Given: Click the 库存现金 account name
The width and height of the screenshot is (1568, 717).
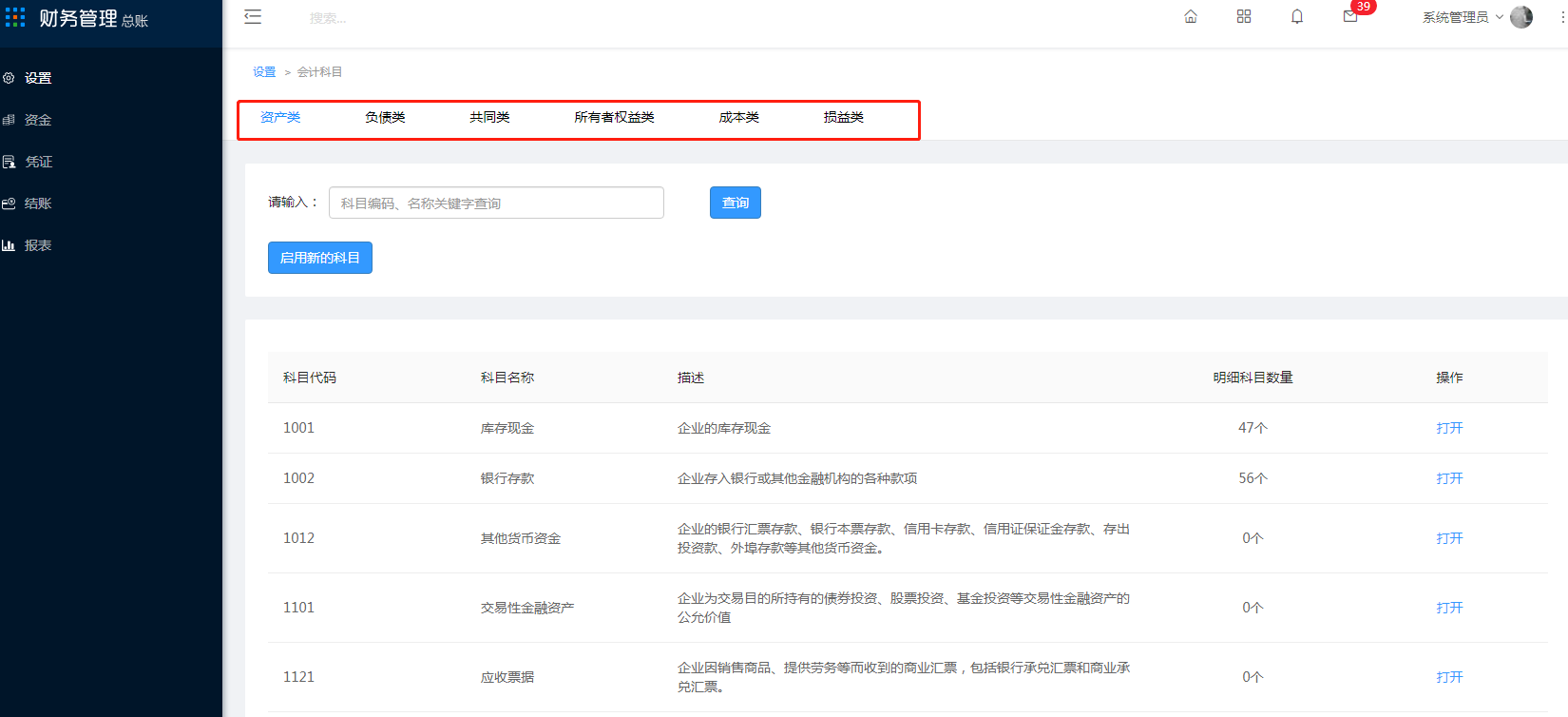Looking at the screenshot, I should click(507, 428).
